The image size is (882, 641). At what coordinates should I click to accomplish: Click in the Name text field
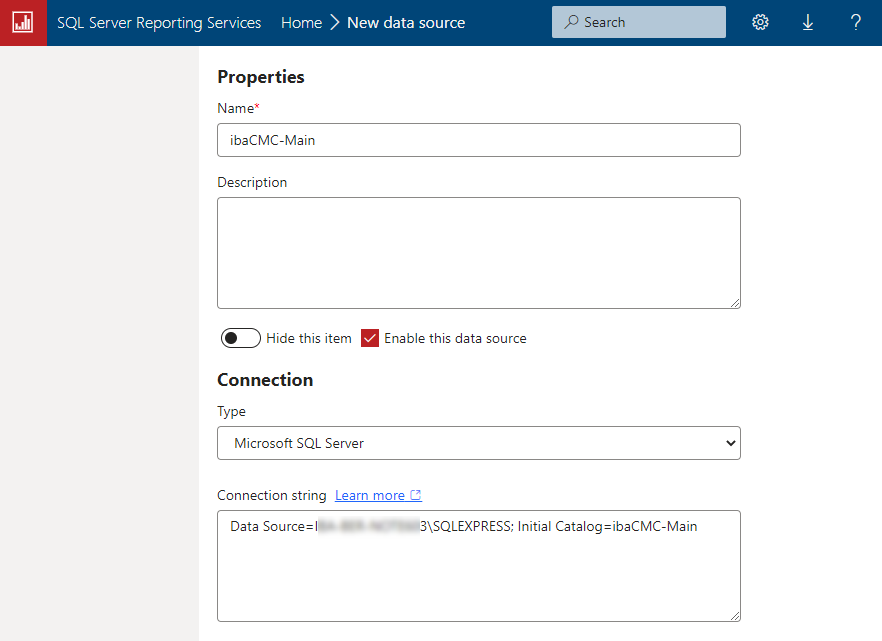click(478, 140)
